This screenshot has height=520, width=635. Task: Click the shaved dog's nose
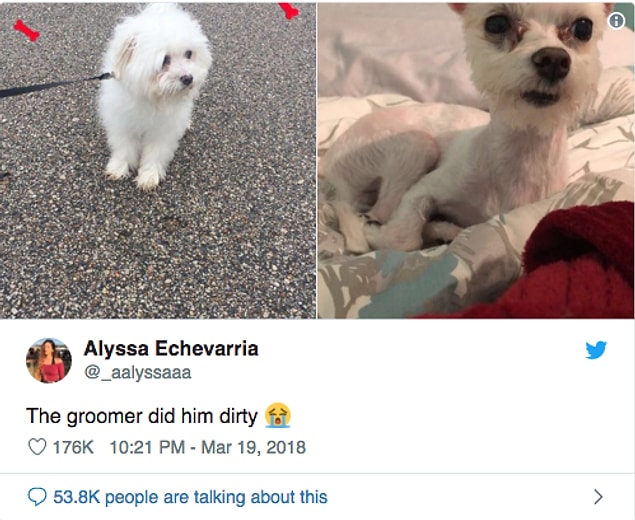pos(552,63)
